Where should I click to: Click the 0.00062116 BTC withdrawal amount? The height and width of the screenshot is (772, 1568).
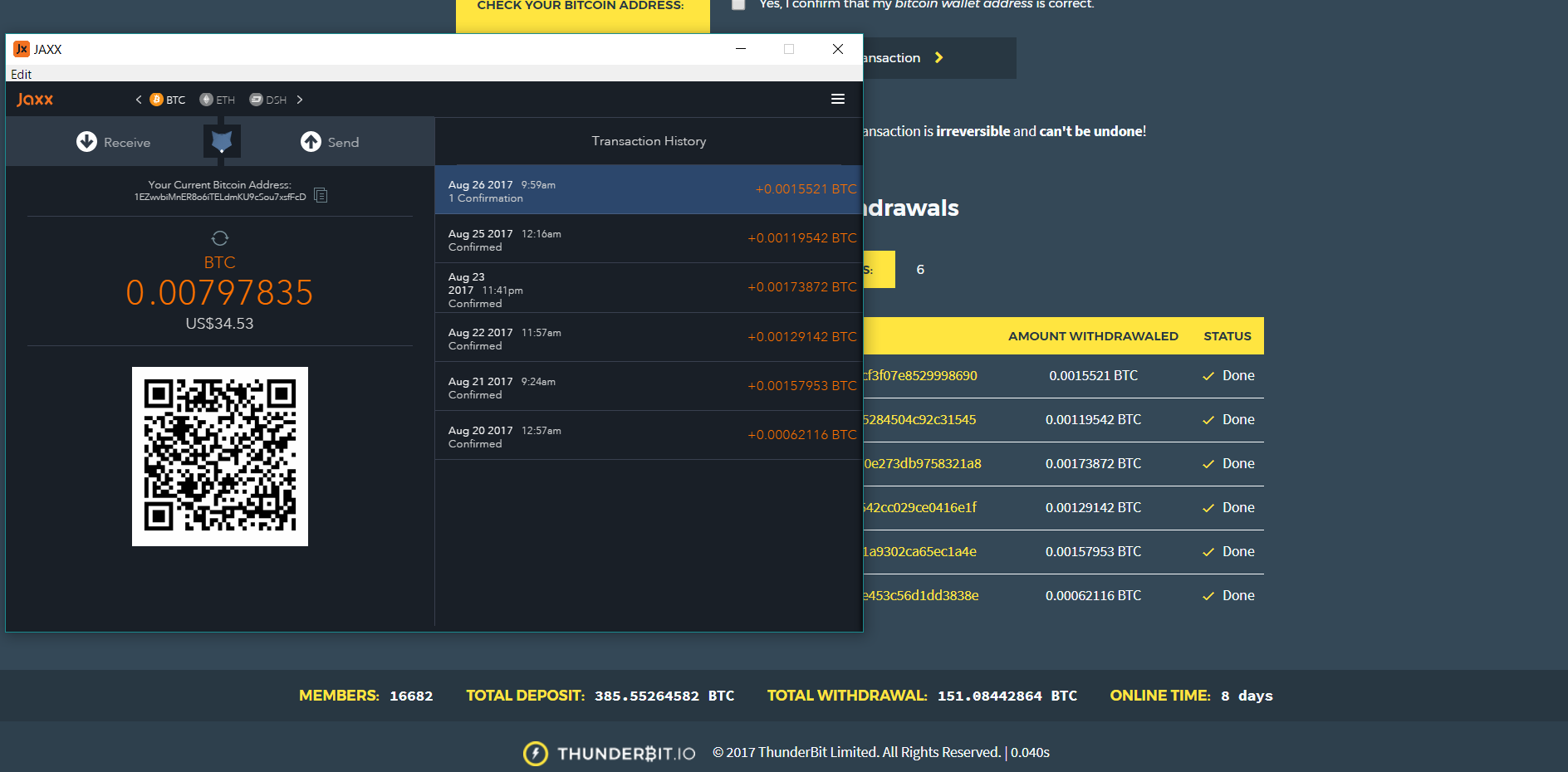1094,596
